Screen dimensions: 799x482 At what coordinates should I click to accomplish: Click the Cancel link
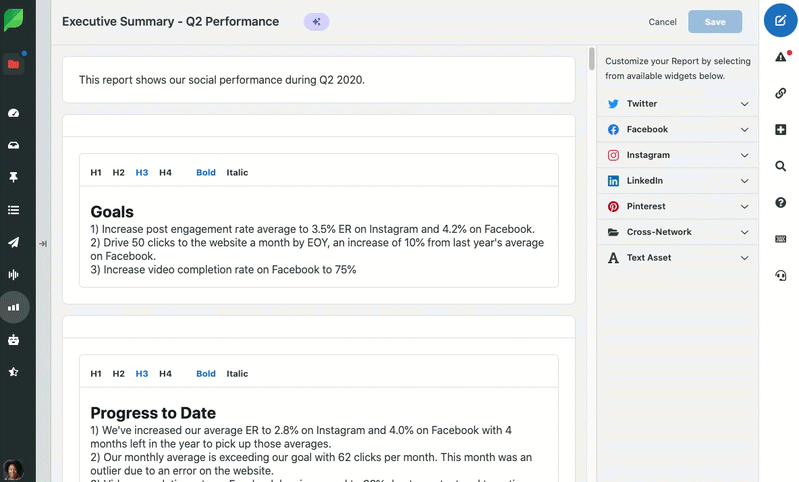coord(662,22)
